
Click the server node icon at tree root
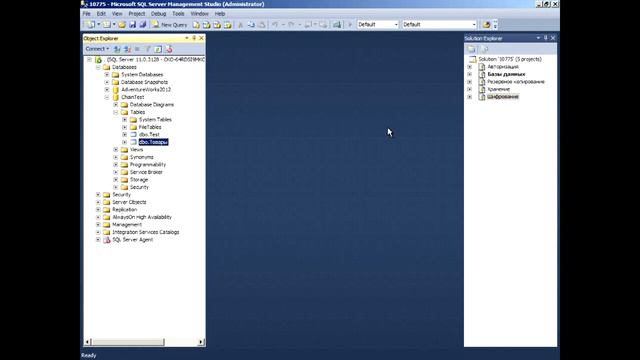(98, 60)
